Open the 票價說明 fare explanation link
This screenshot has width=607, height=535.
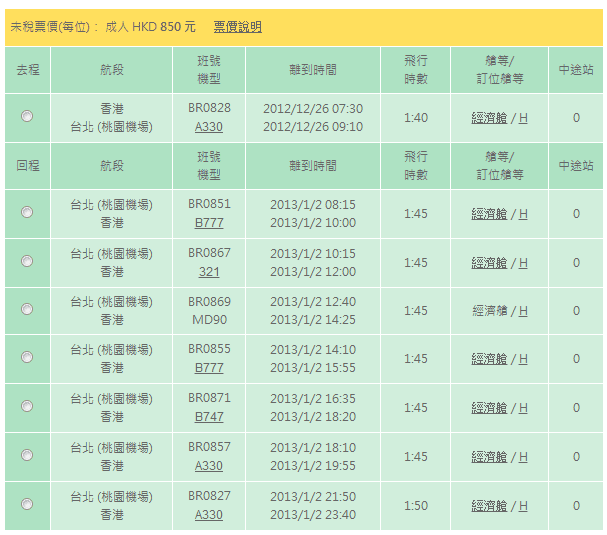click(237, 27)
